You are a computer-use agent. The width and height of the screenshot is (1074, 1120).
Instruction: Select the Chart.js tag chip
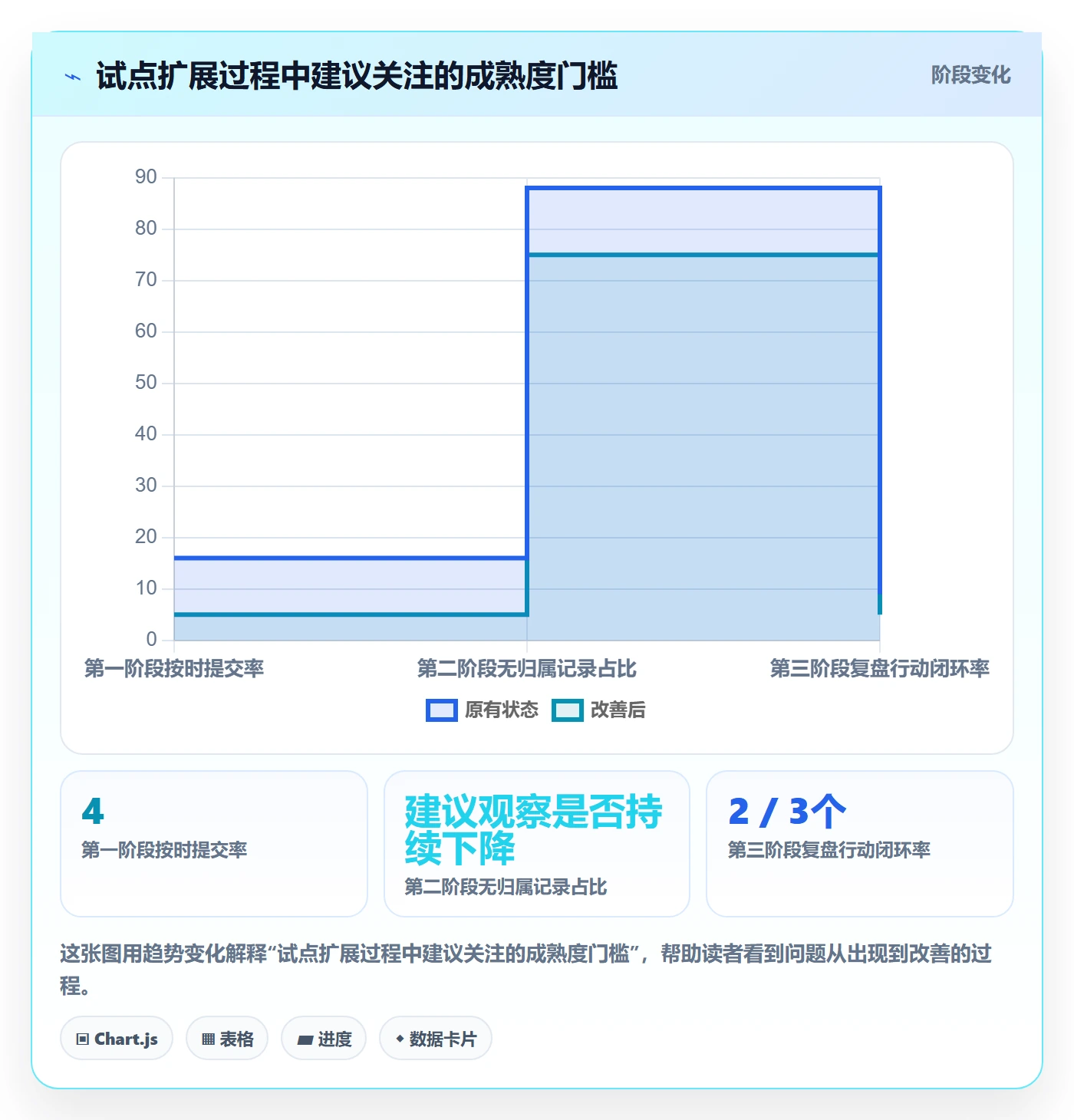(117, 1039)
